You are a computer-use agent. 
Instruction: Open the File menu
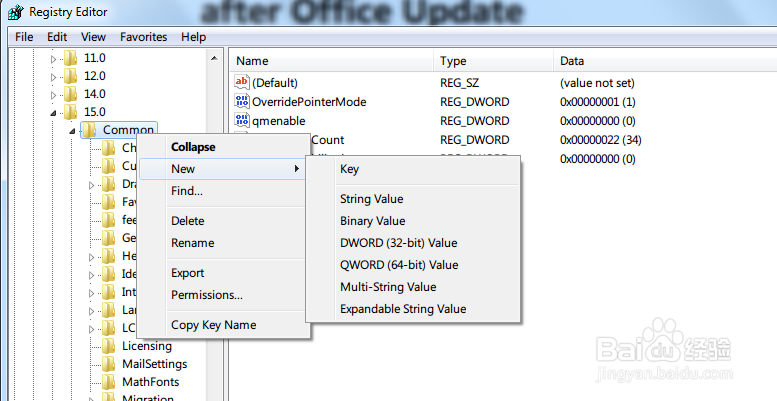point(24,37)
